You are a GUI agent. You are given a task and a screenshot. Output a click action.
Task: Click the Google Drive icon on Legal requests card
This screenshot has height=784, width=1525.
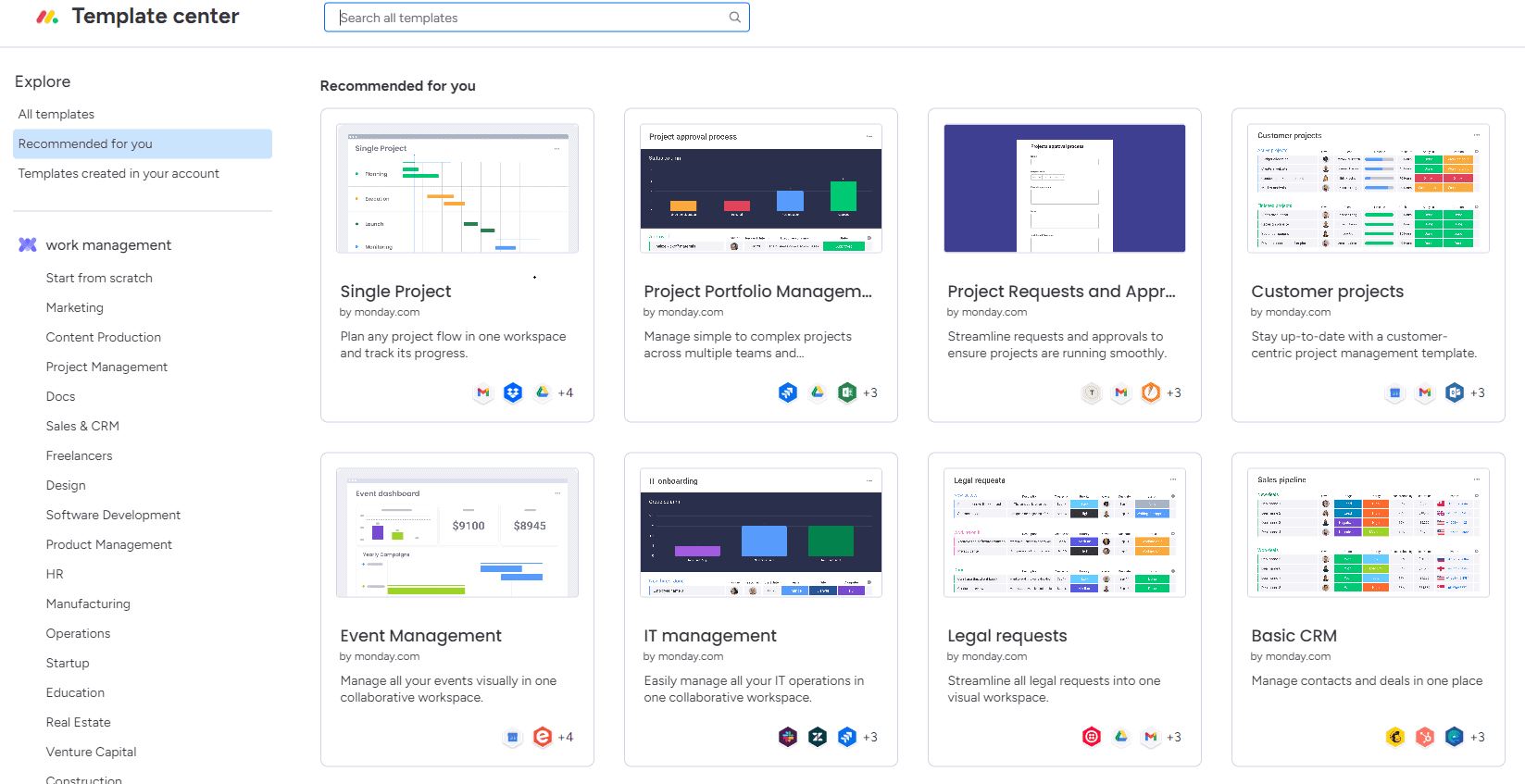(x=1121, y=737)
